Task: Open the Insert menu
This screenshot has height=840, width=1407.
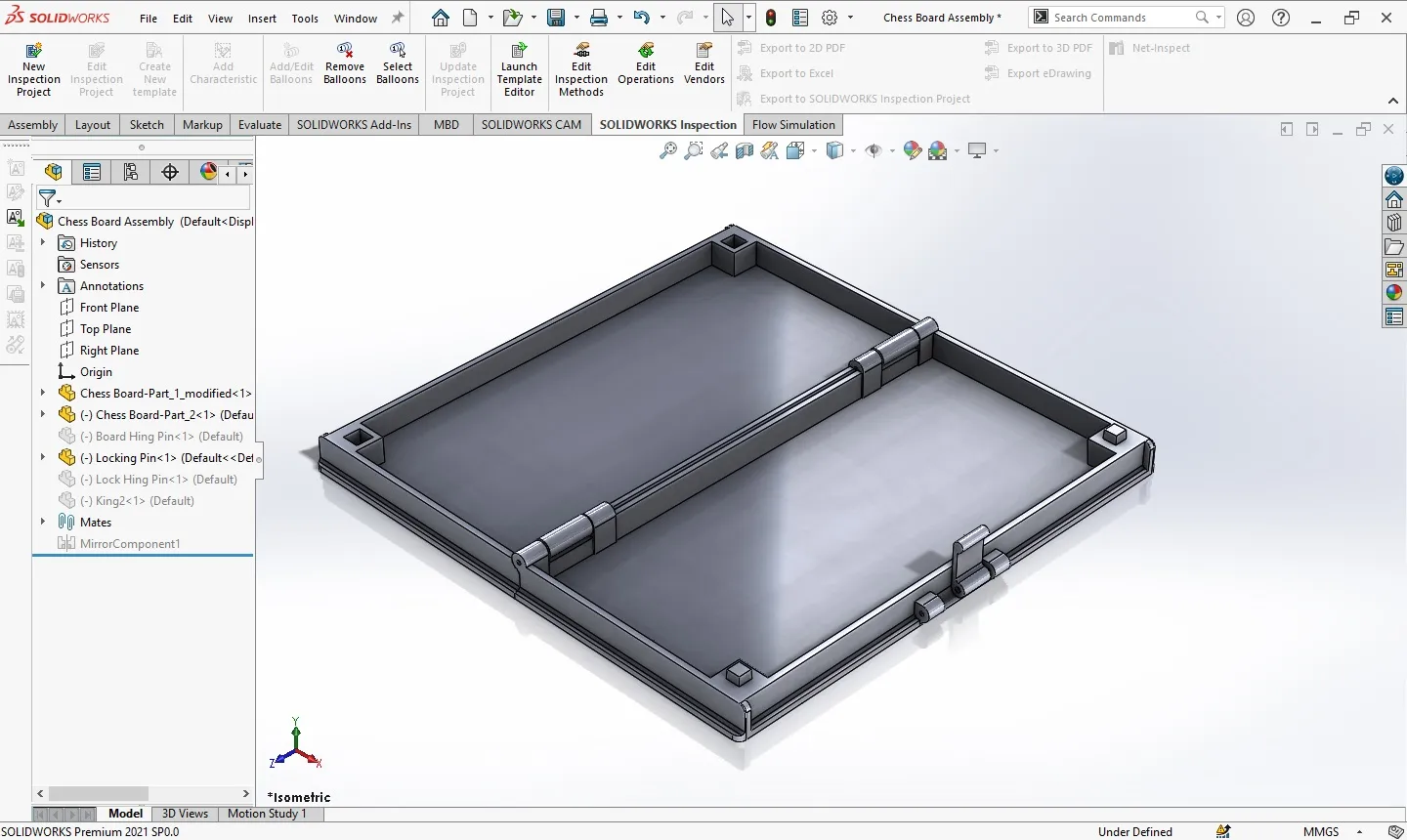Action: [x=262, y=19]
